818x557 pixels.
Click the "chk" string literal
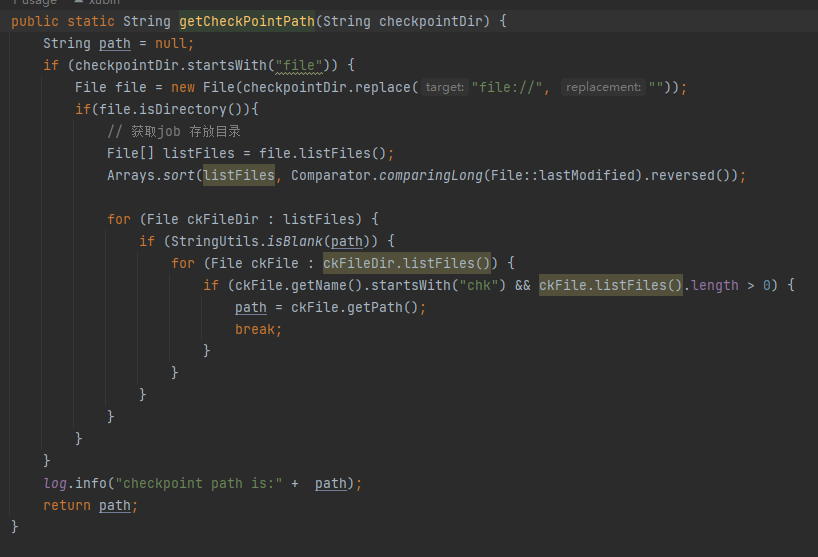(479, 285)
